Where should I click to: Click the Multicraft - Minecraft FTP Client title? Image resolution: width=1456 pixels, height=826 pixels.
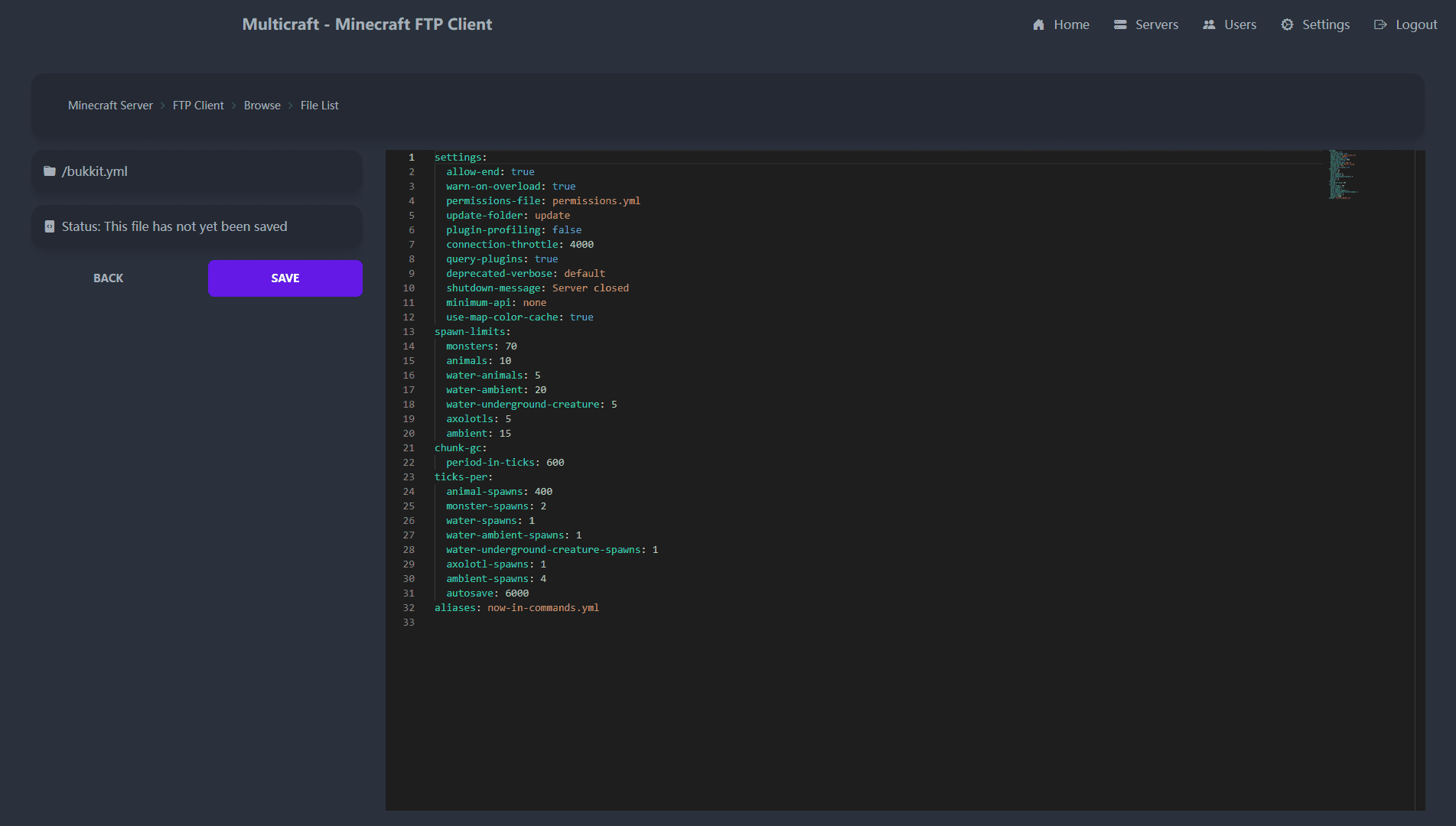[367, 24]
